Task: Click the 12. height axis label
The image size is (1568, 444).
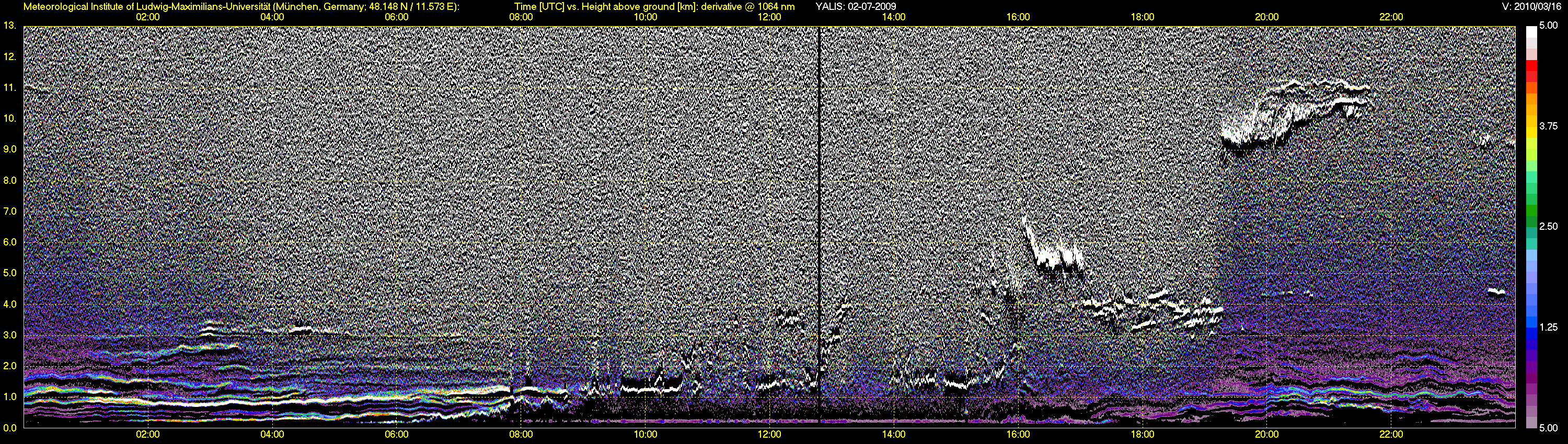Action: pyautogui.click(x=9, y=56)
